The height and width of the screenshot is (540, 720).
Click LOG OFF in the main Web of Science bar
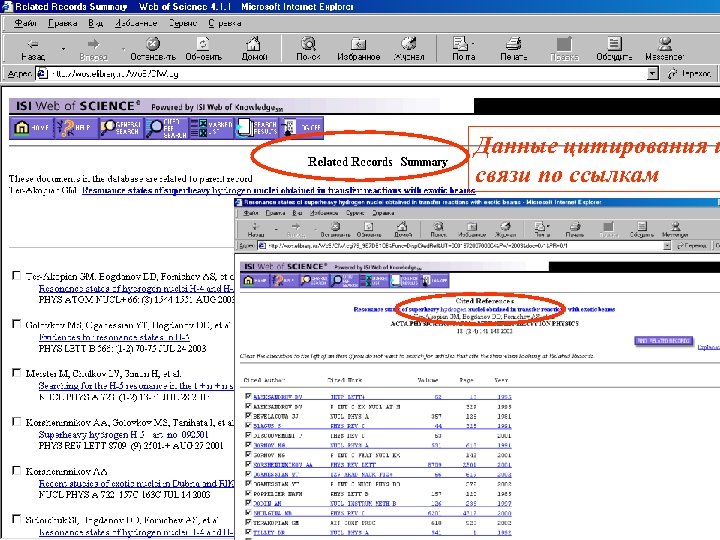(301, 128)
